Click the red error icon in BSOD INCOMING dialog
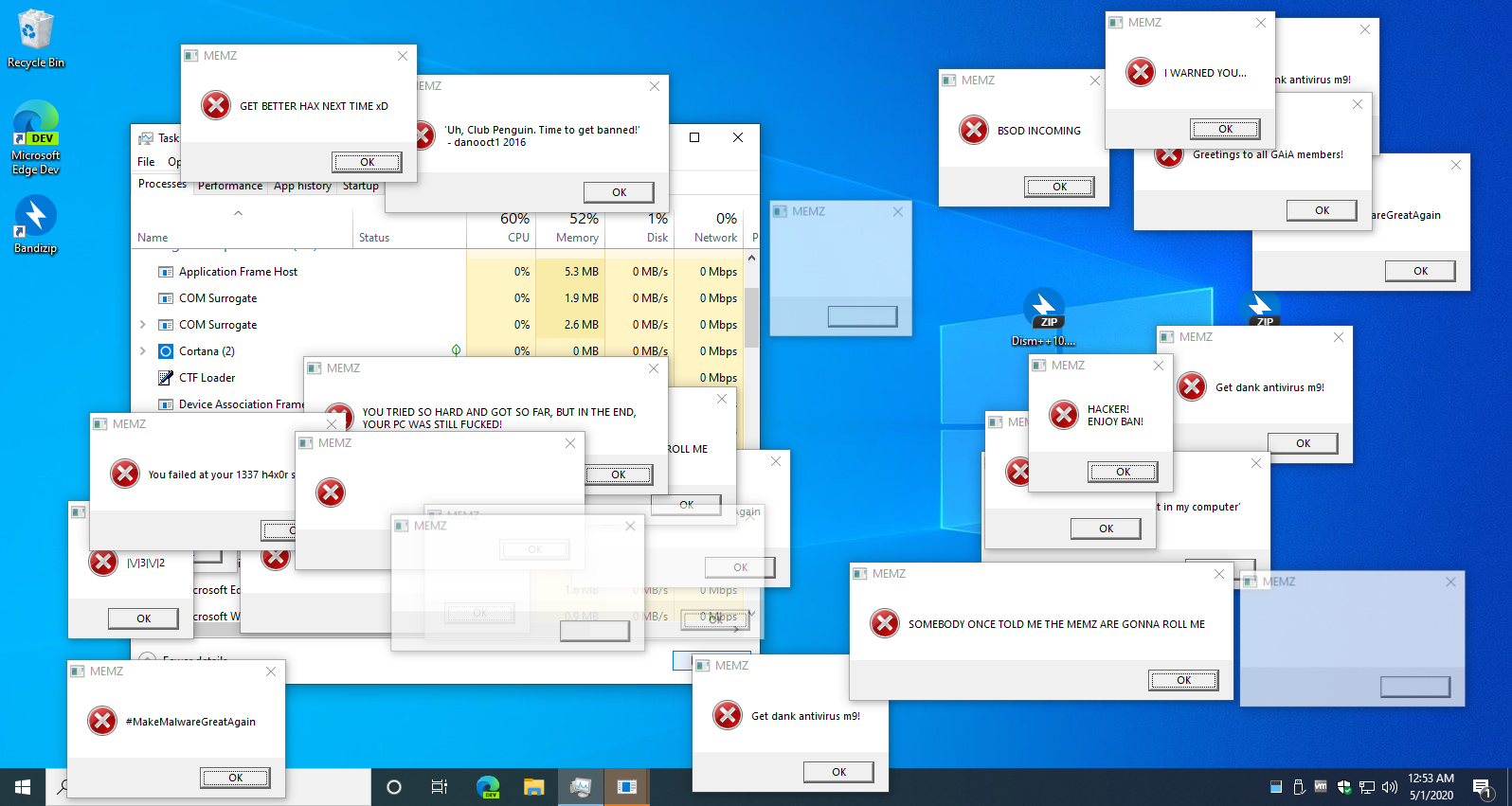This screenshot has width=1512, height=806. pos(973,130)
